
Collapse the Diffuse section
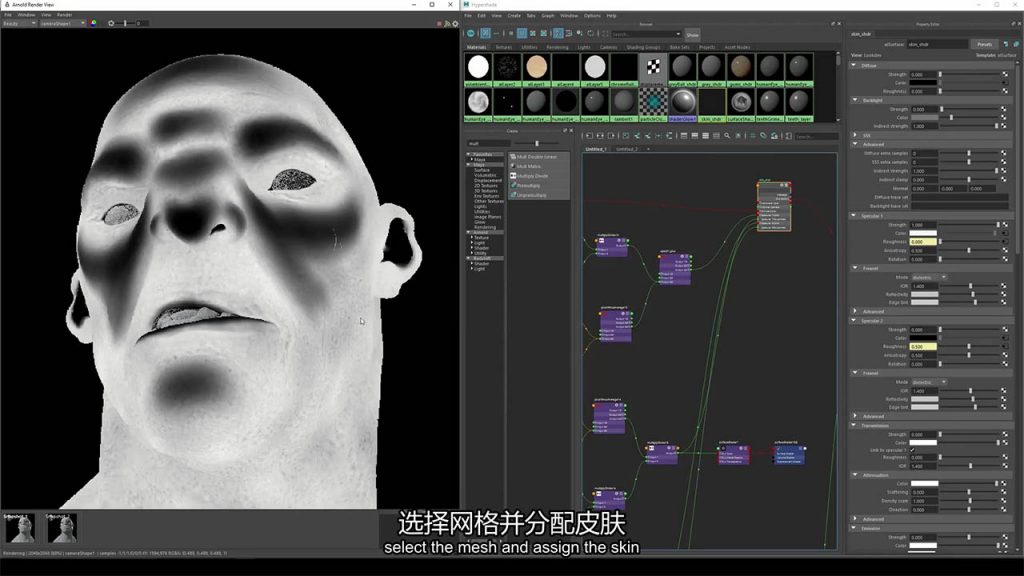point(855,66)
